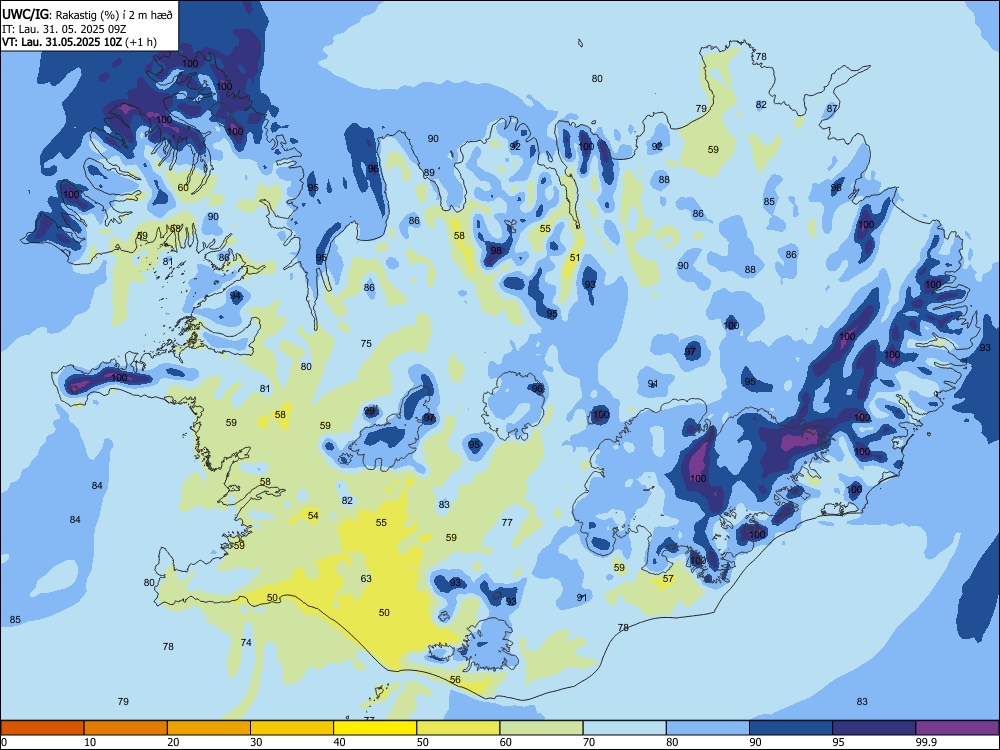Image resolution: width=1000 pixels, height=750 pixels.
Task: Click the legend label '95' under the color bar
Action: (x=837, y=742)
